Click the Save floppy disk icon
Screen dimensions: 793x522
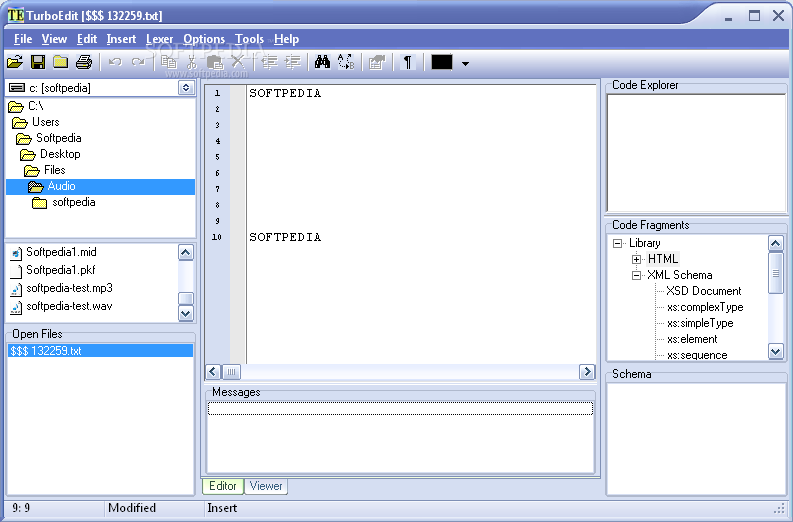[38, 62]
